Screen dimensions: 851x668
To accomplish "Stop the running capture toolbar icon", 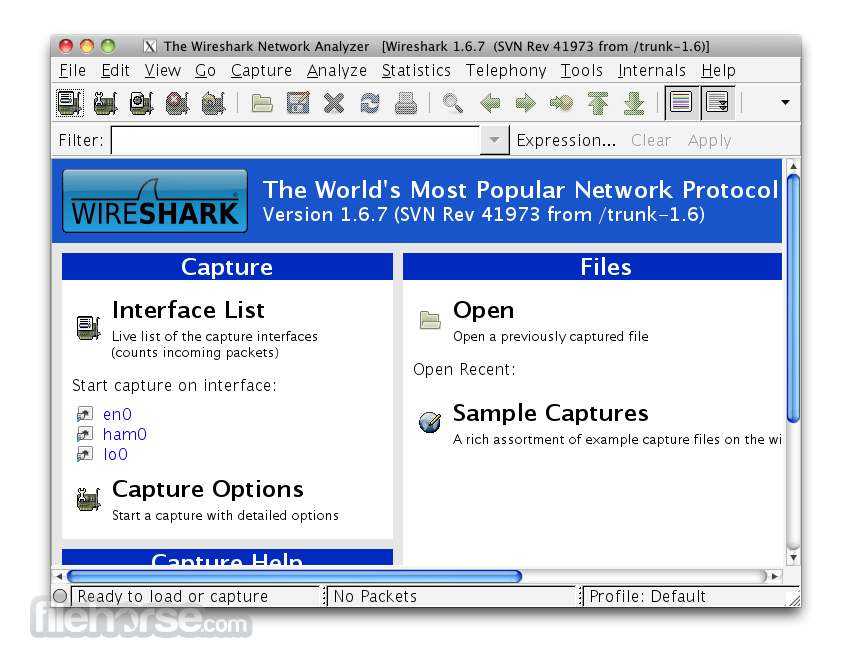I will (x=177, y=103).
